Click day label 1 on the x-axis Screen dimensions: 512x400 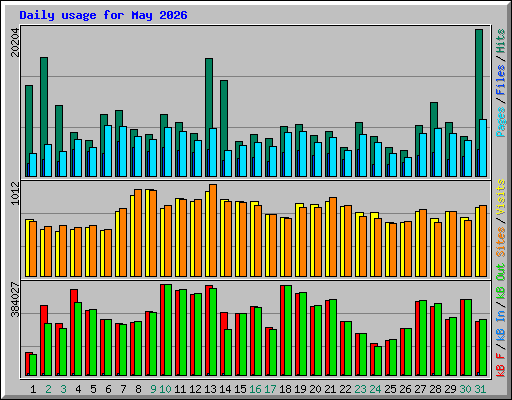pyautogui.click(x=33, y=389)
